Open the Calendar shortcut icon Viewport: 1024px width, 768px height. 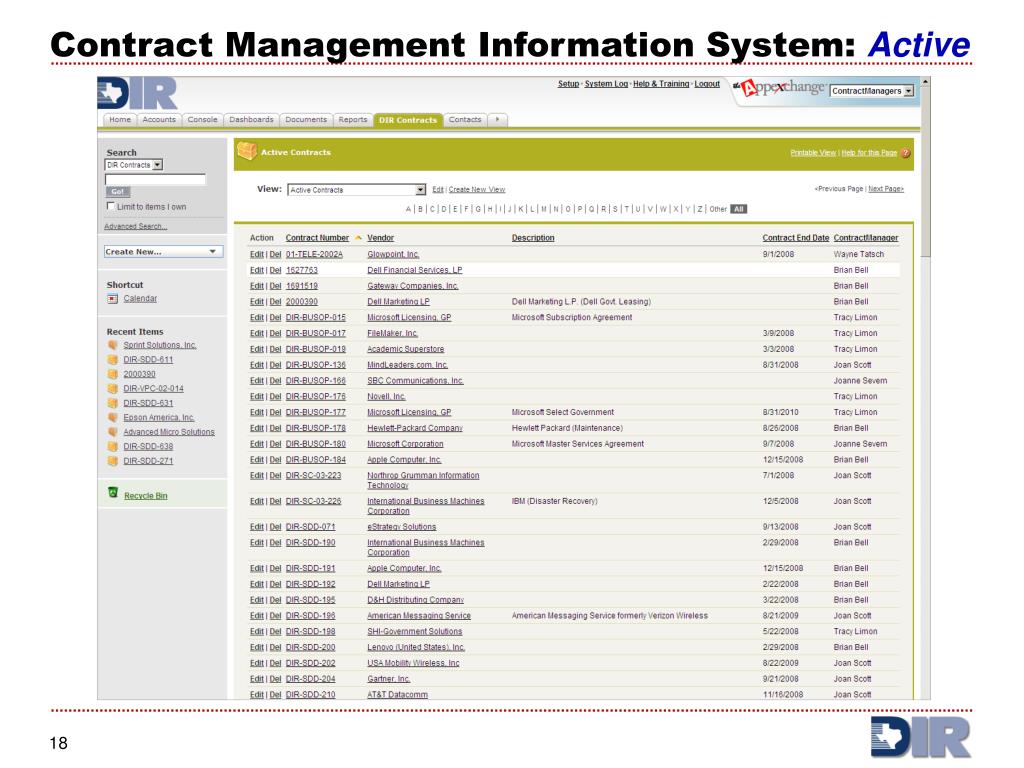click(112, 298)
